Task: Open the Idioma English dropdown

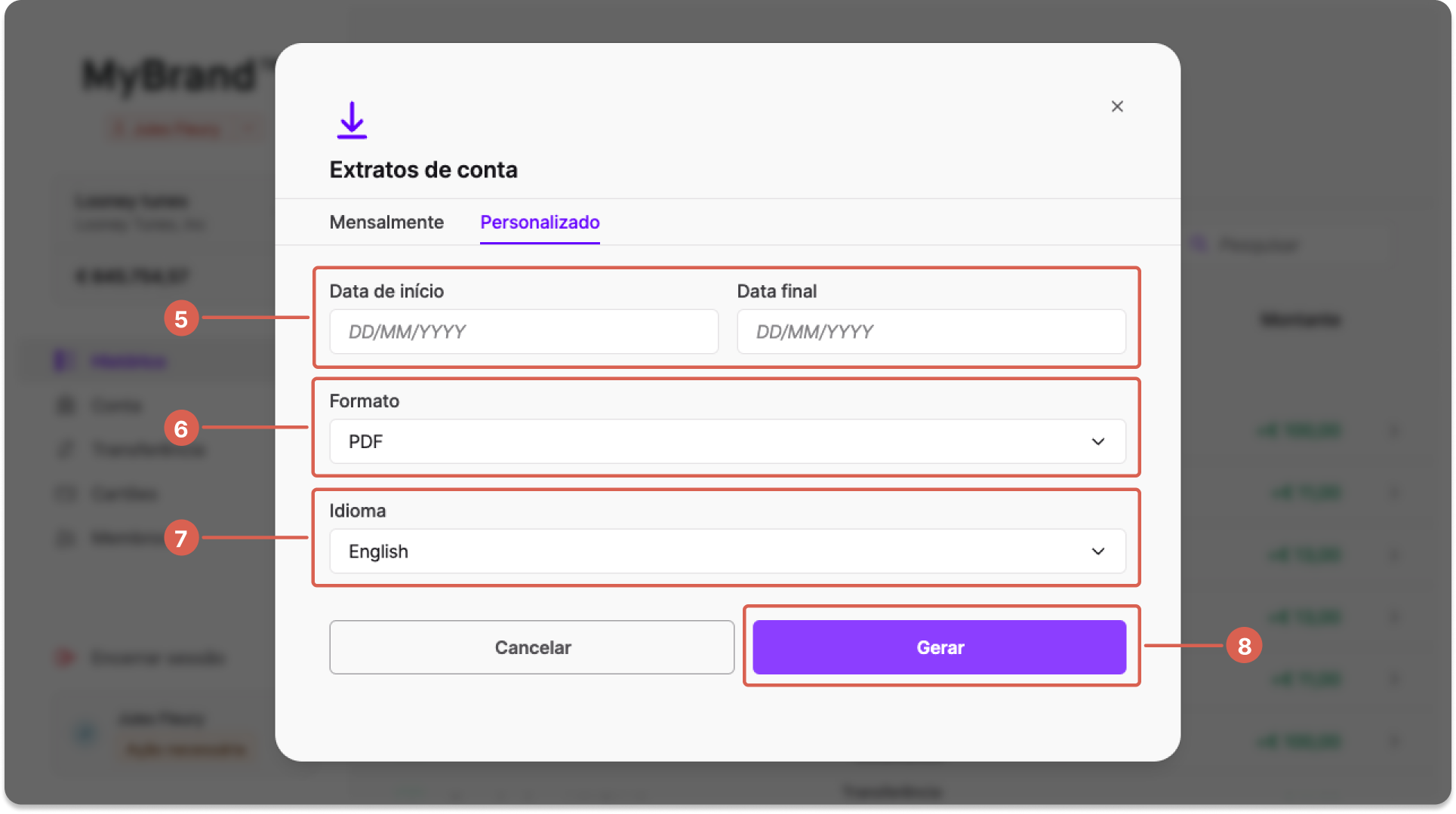Action: tap(728, 551)
